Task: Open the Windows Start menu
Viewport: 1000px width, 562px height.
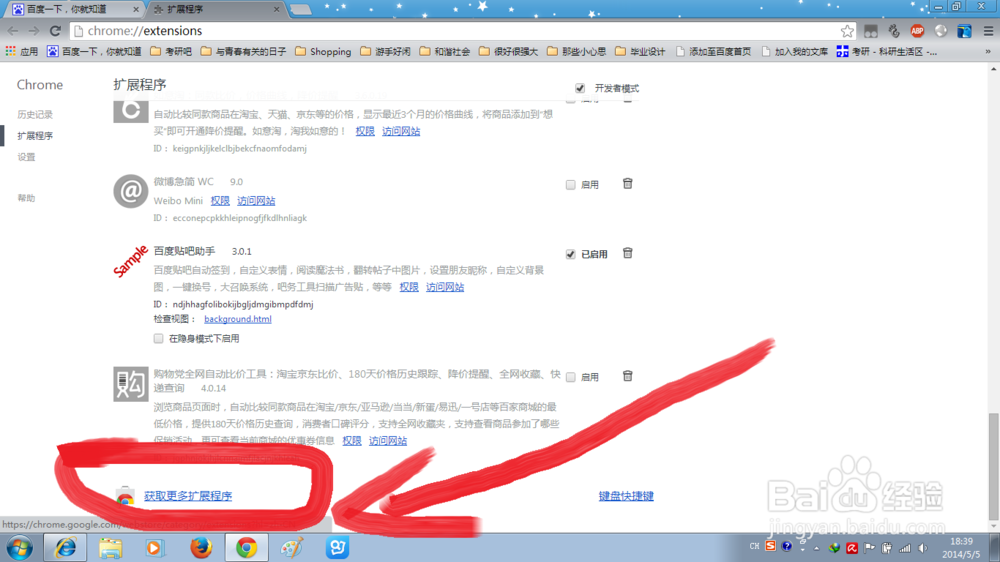Action: tap(20, 548)
